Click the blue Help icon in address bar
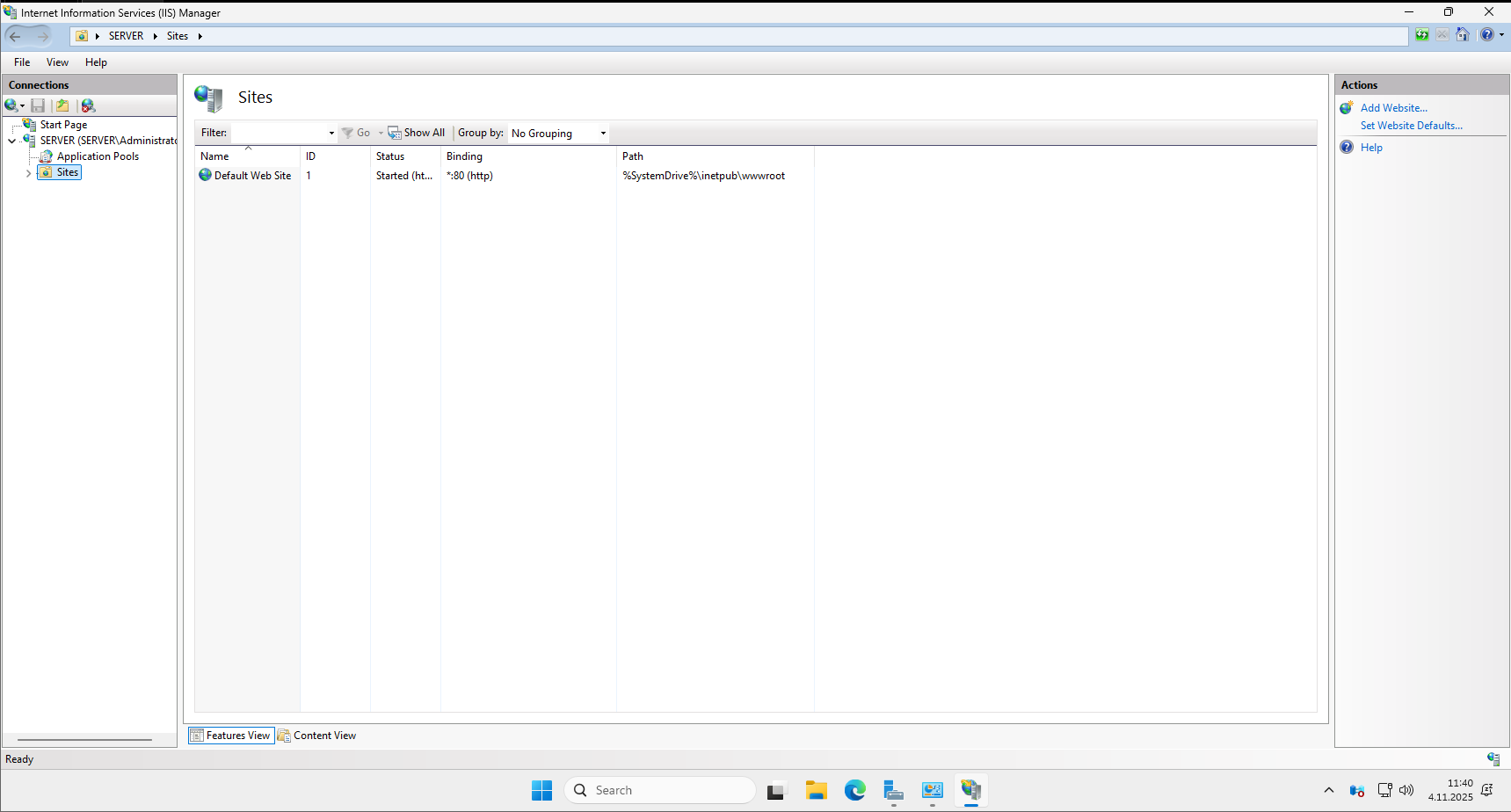This screenshot has width=1511, height=812. tap(1486, 35)
